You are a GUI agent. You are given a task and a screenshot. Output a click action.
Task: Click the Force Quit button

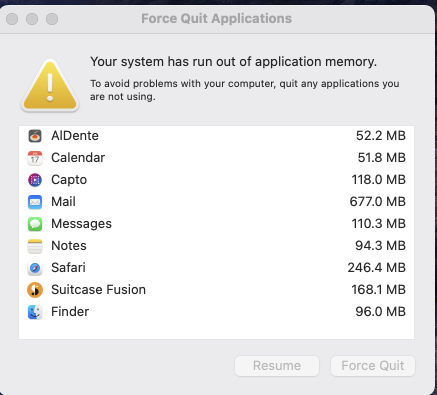(373, 366)
